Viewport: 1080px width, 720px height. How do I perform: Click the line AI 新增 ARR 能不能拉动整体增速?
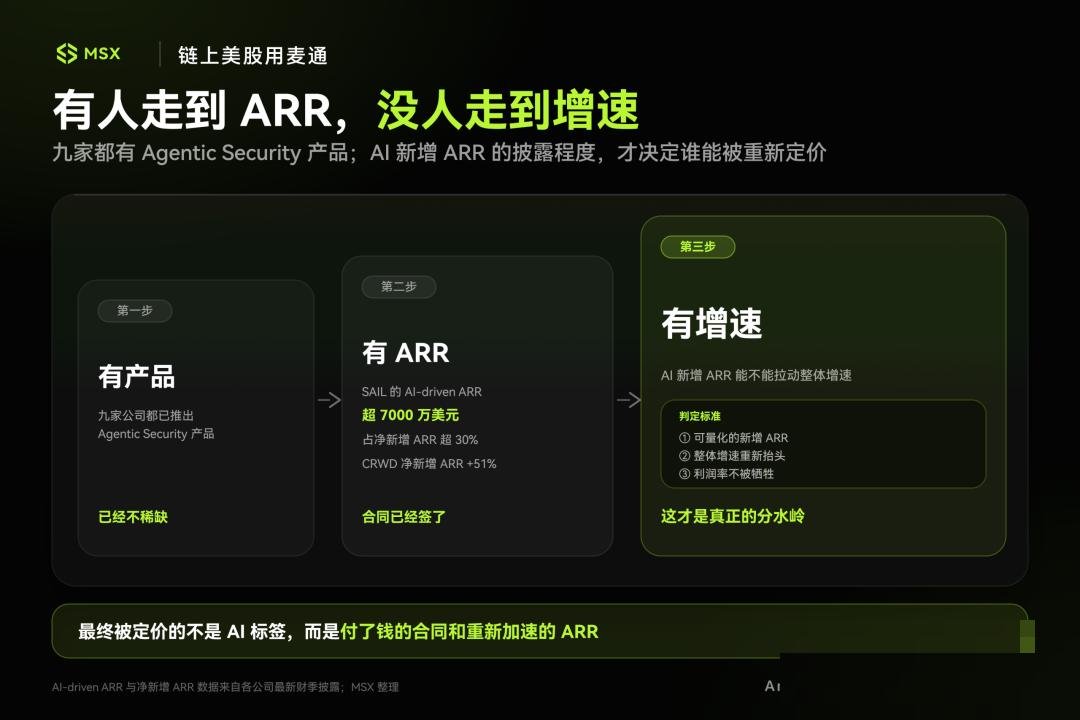[756, 376]
